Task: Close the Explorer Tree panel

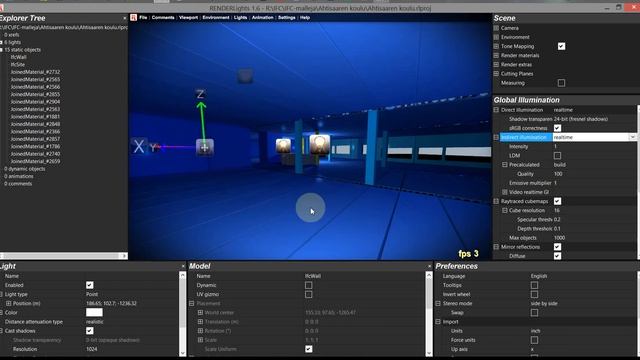Action: click(x=124, y=18)
